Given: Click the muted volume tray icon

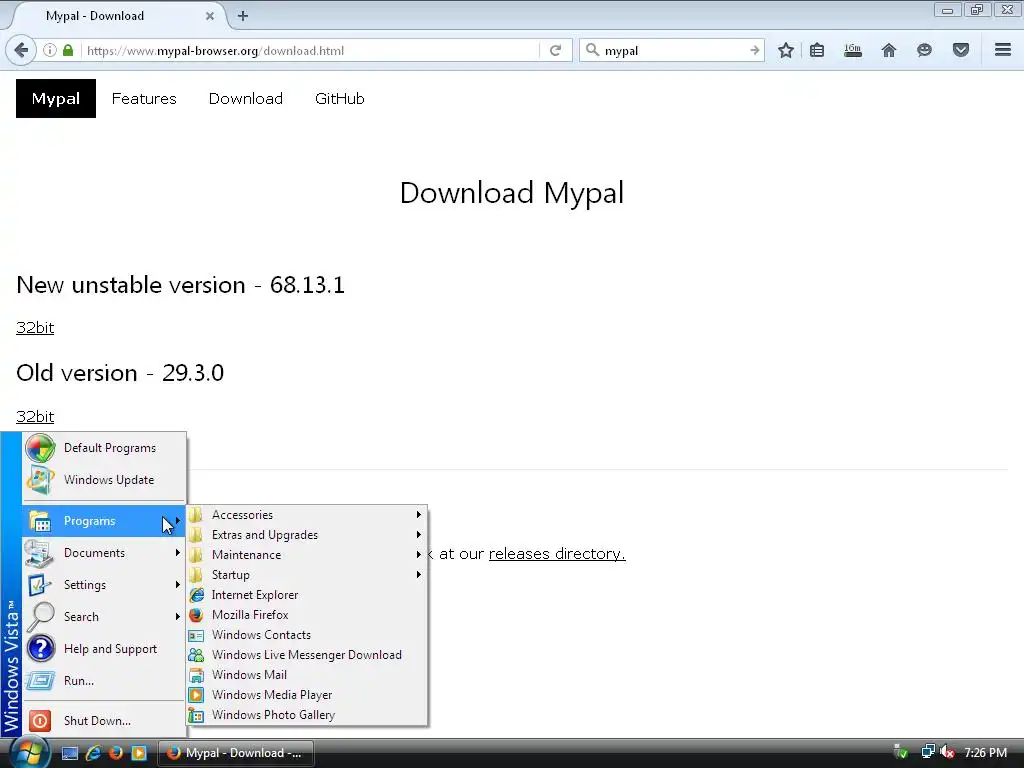Looking at the screenshot, I should tap(947, 752).
